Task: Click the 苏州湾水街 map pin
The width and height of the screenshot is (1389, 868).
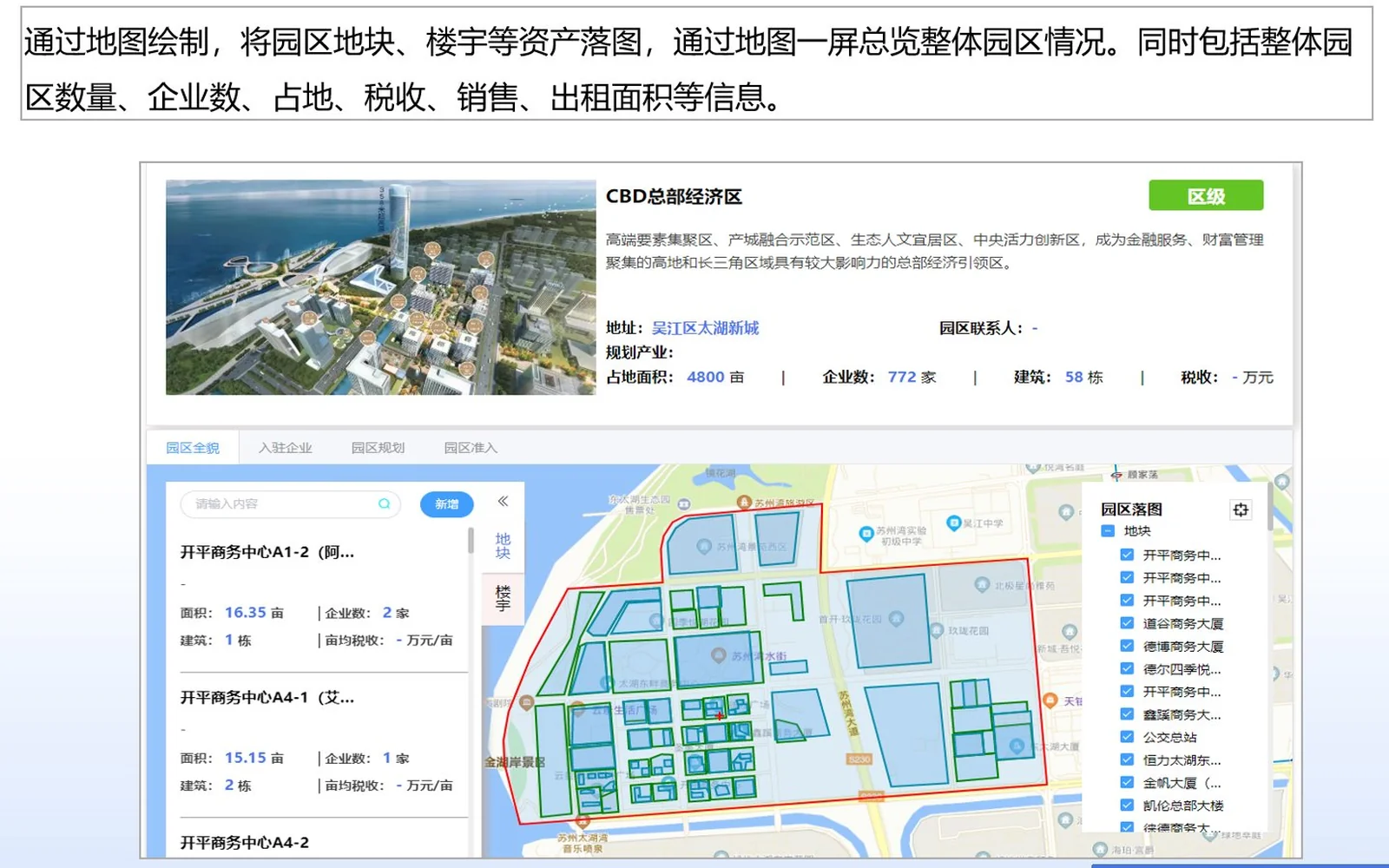Action: [x=718, y=655]
